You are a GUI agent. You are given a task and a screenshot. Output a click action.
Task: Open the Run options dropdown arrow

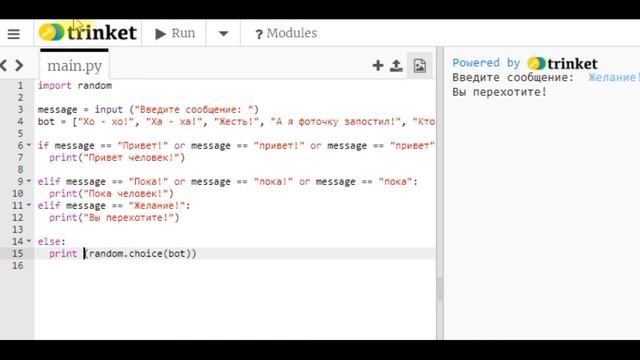pos(223,33)
